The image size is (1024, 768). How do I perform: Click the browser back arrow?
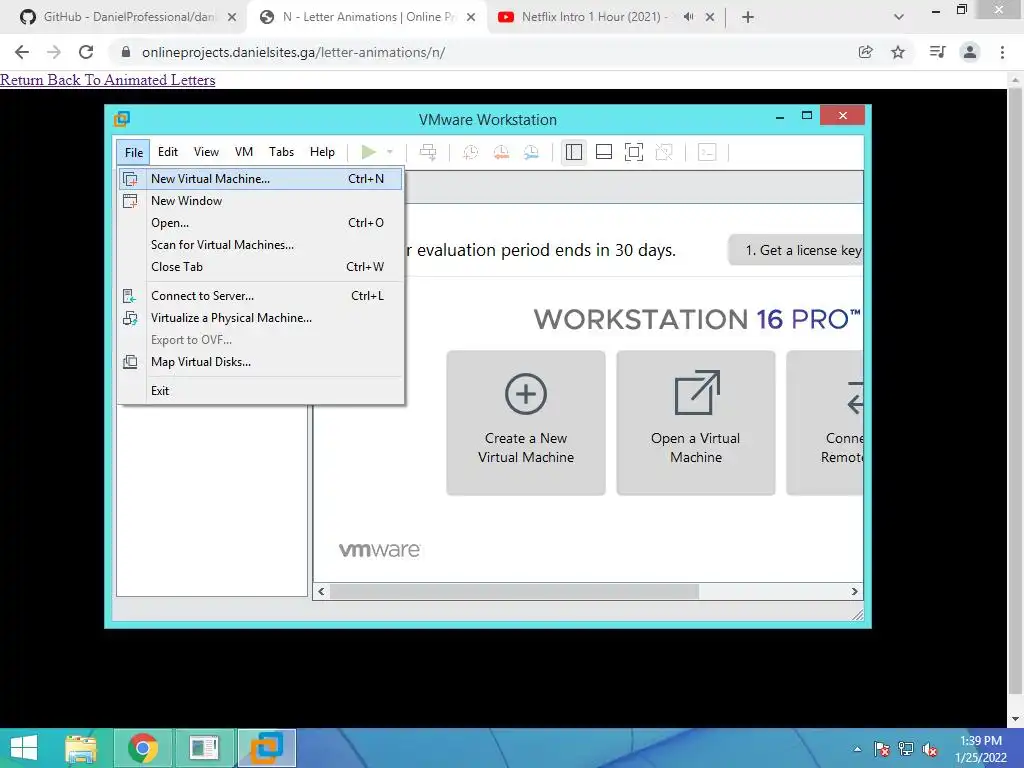pos(22,52)
